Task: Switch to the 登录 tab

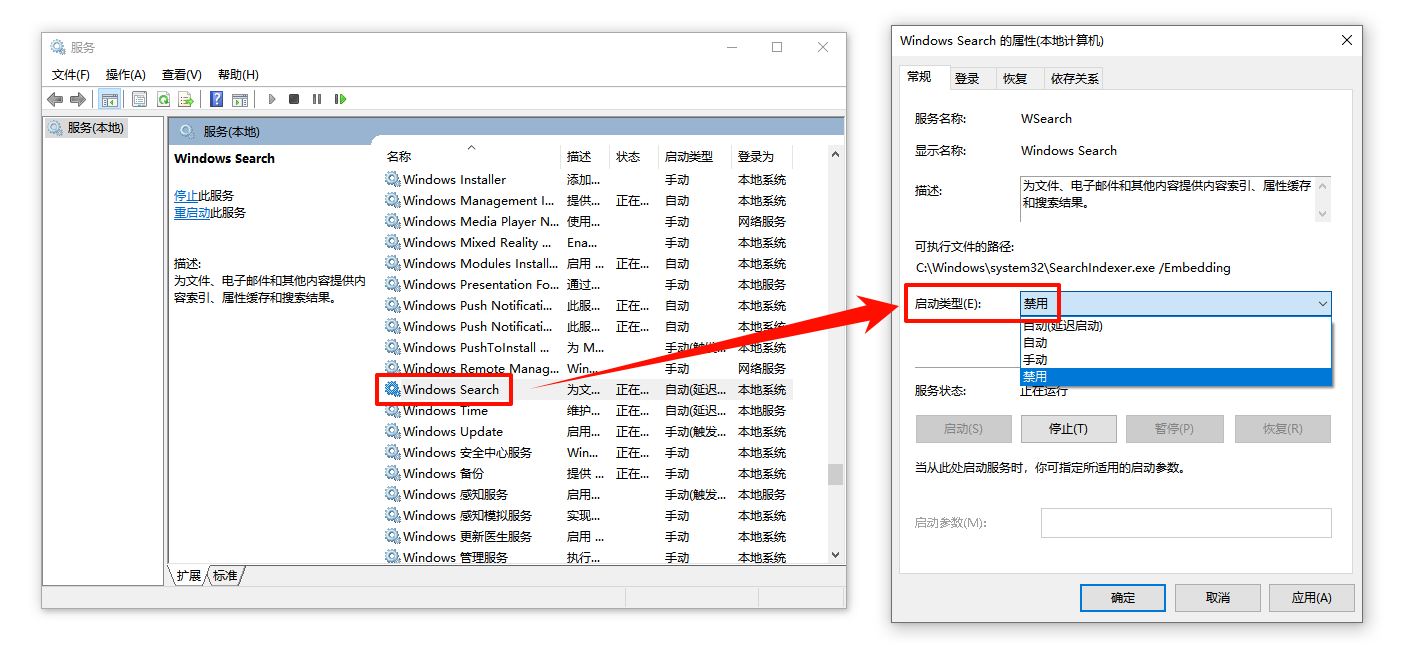Action: point(967,78)
